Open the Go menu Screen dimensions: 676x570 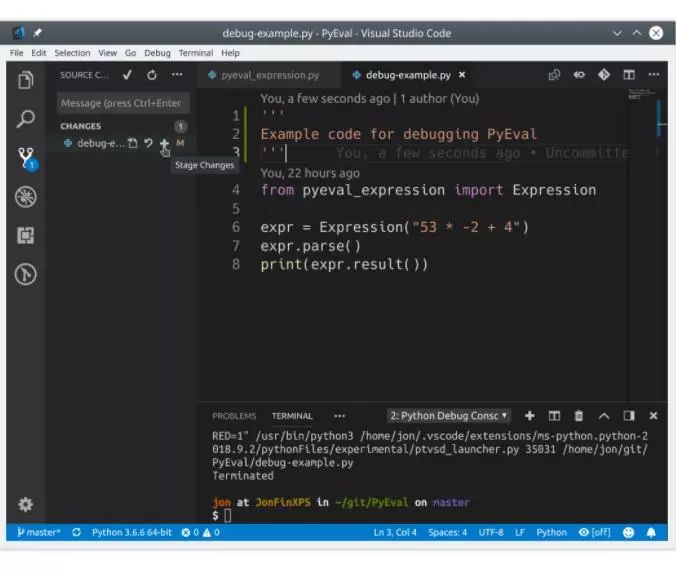130,53
